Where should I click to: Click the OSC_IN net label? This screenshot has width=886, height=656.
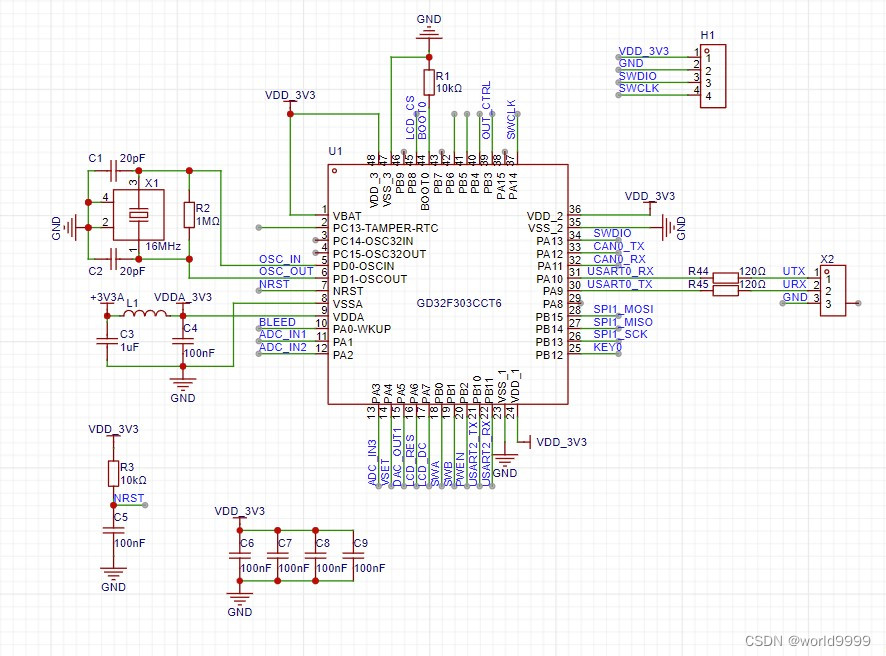coord(280,259)
